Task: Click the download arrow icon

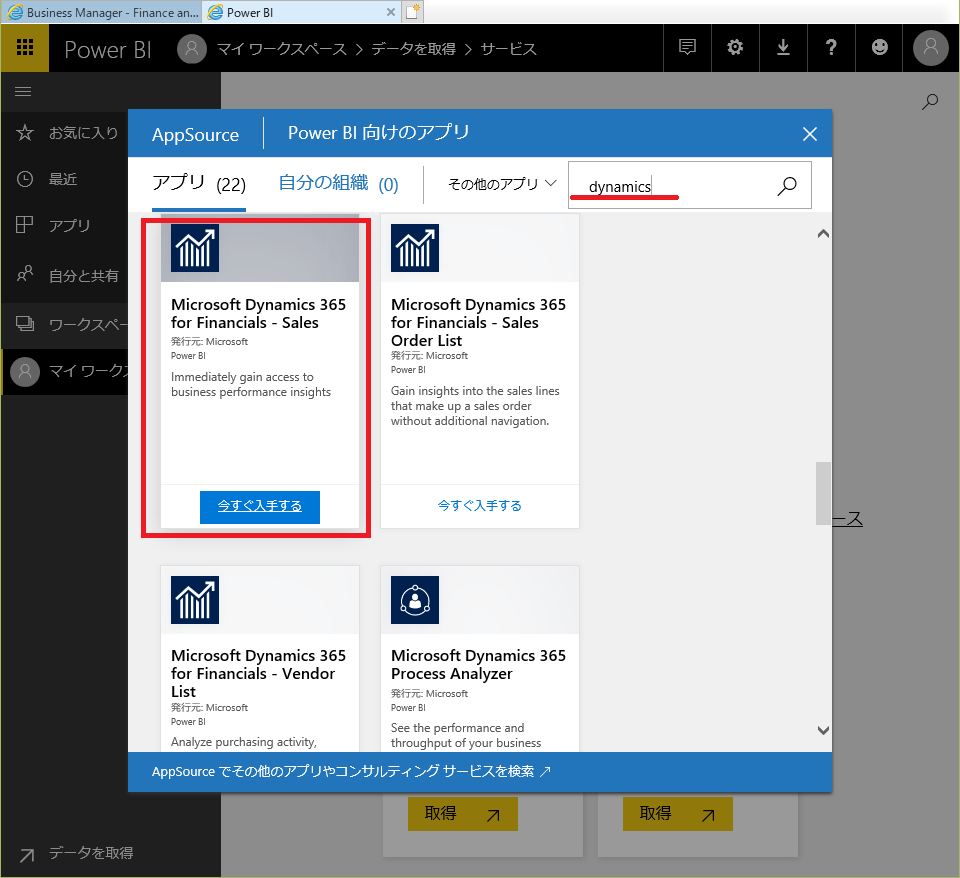Action: (x=783, y=48)
